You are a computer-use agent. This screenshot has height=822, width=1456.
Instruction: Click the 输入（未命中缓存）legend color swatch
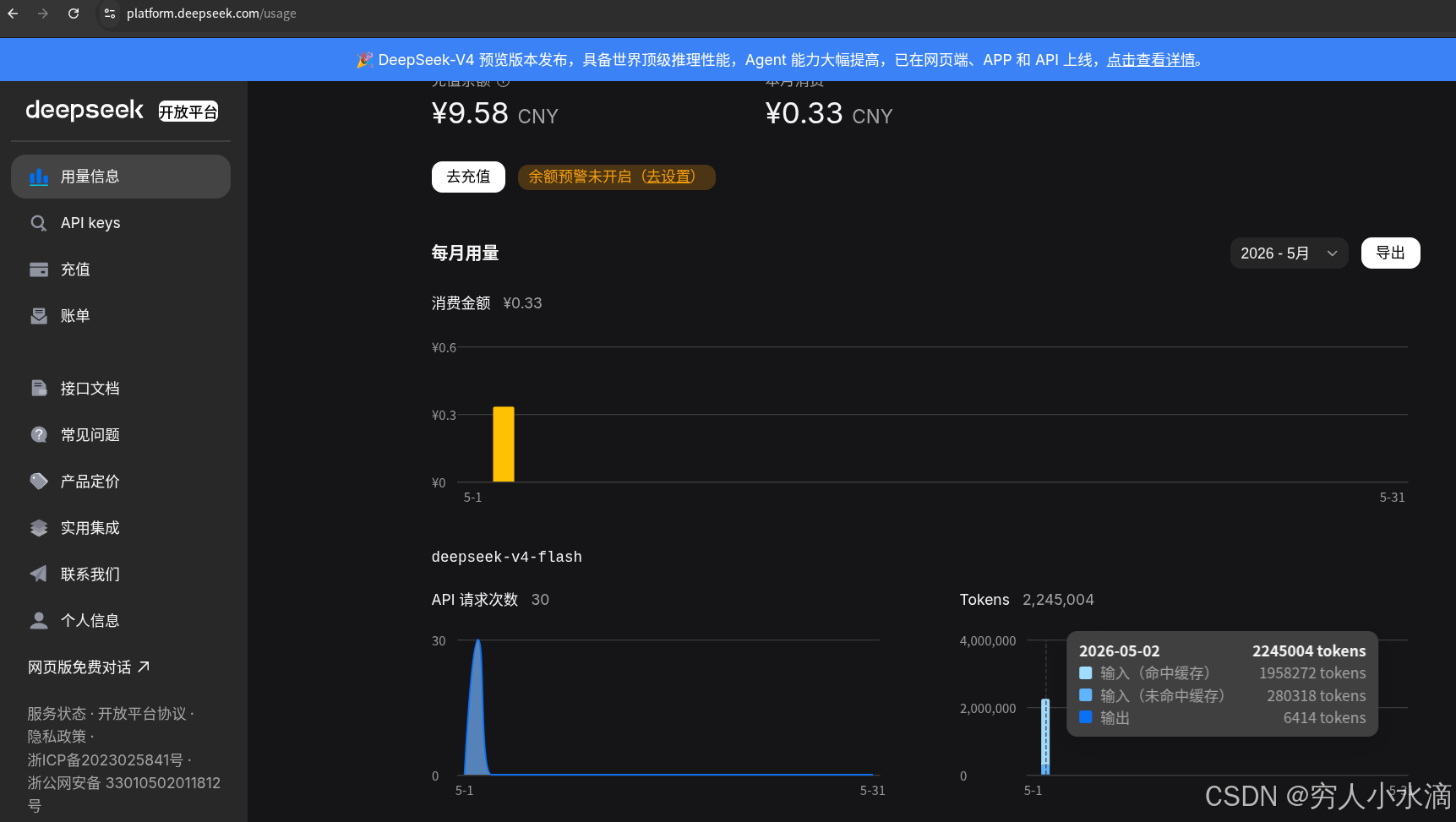(x=1086, y=695)
